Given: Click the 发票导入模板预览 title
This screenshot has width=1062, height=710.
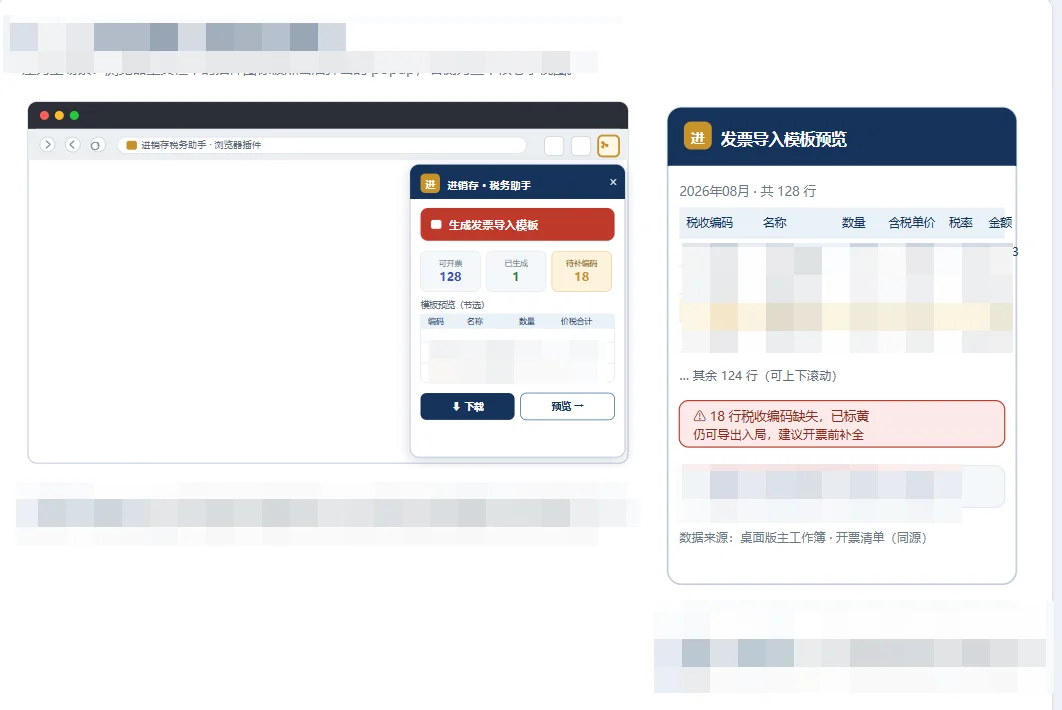Looking at the screenshot, I should tap(784, 139).
